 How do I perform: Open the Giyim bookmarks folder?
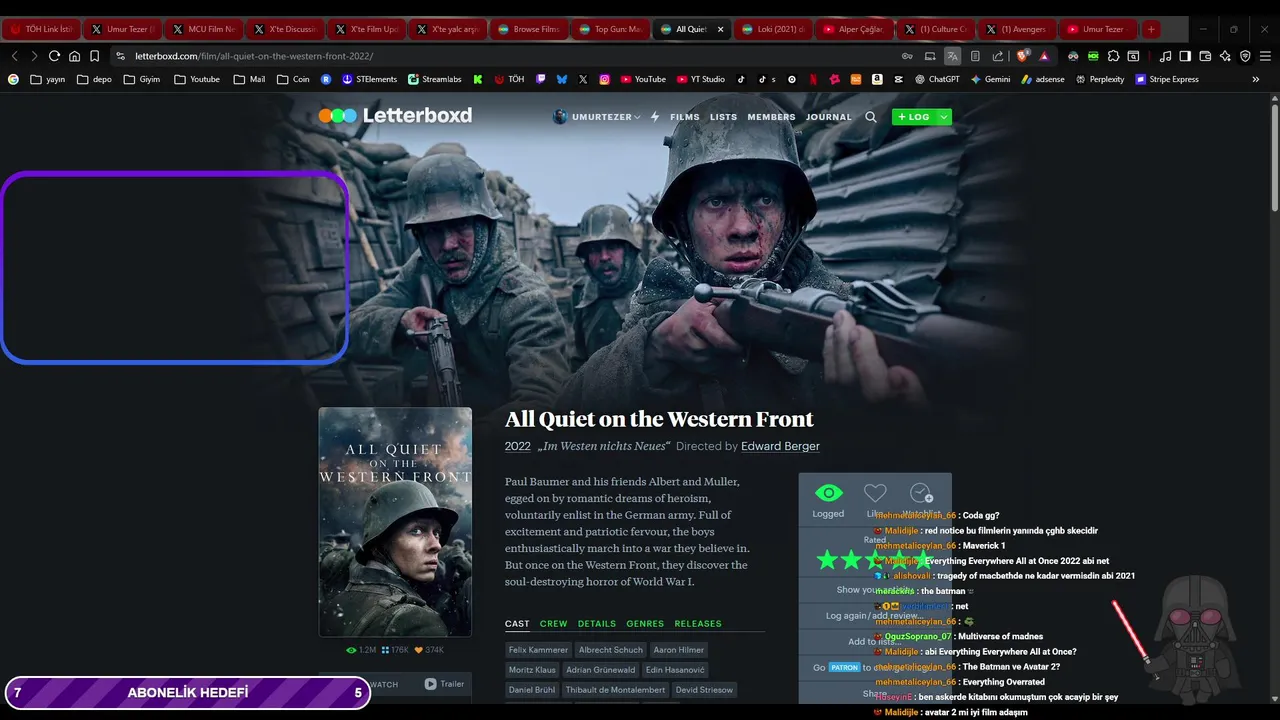141,79
